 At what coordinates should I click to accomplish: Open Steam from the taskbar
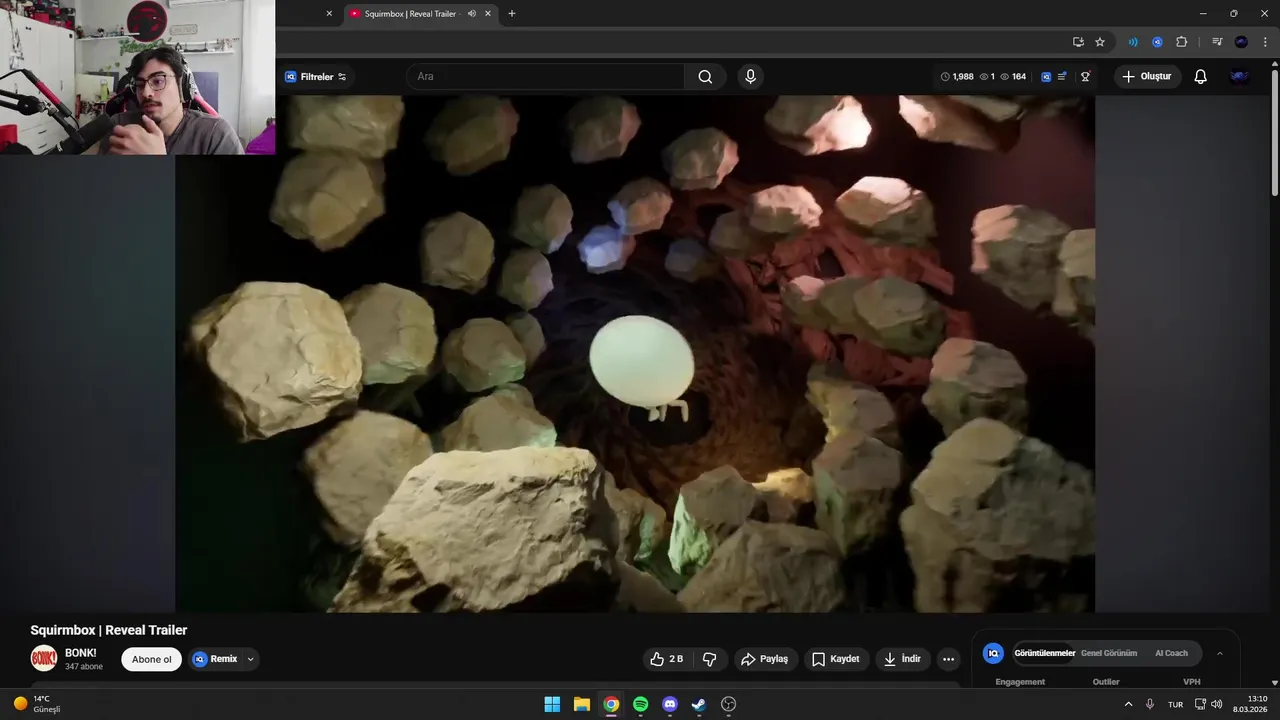699,704
